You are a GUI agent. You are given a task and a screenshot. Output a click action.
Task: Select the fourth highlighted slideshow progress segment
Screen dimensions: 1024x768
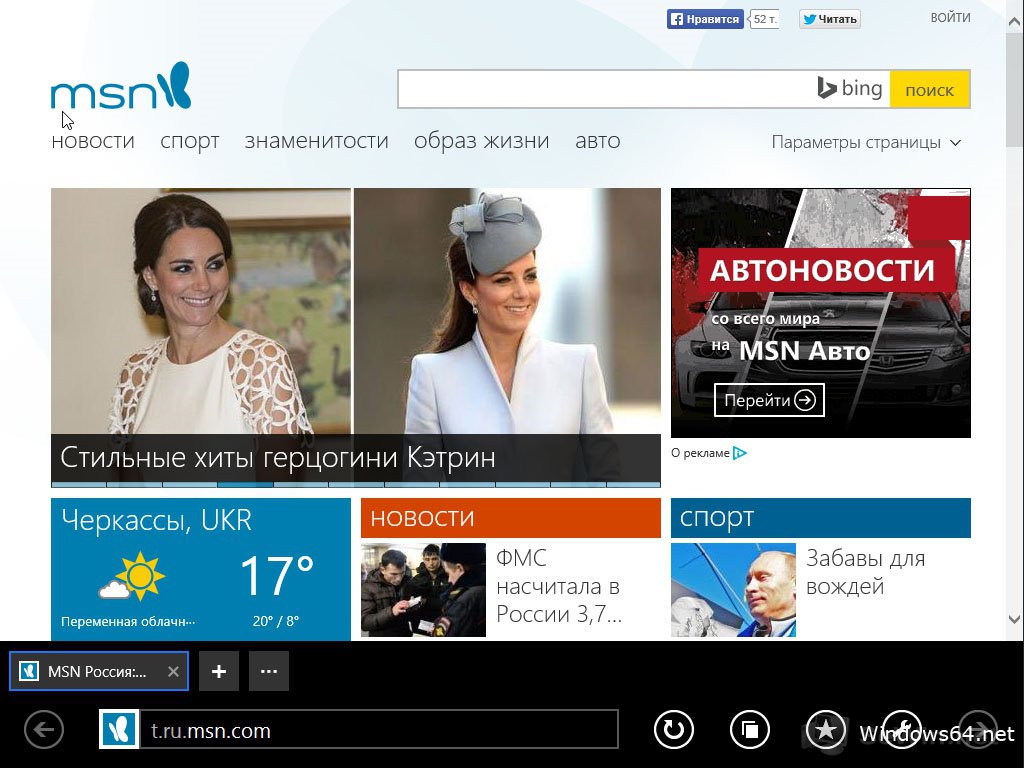tap(245, 485)
